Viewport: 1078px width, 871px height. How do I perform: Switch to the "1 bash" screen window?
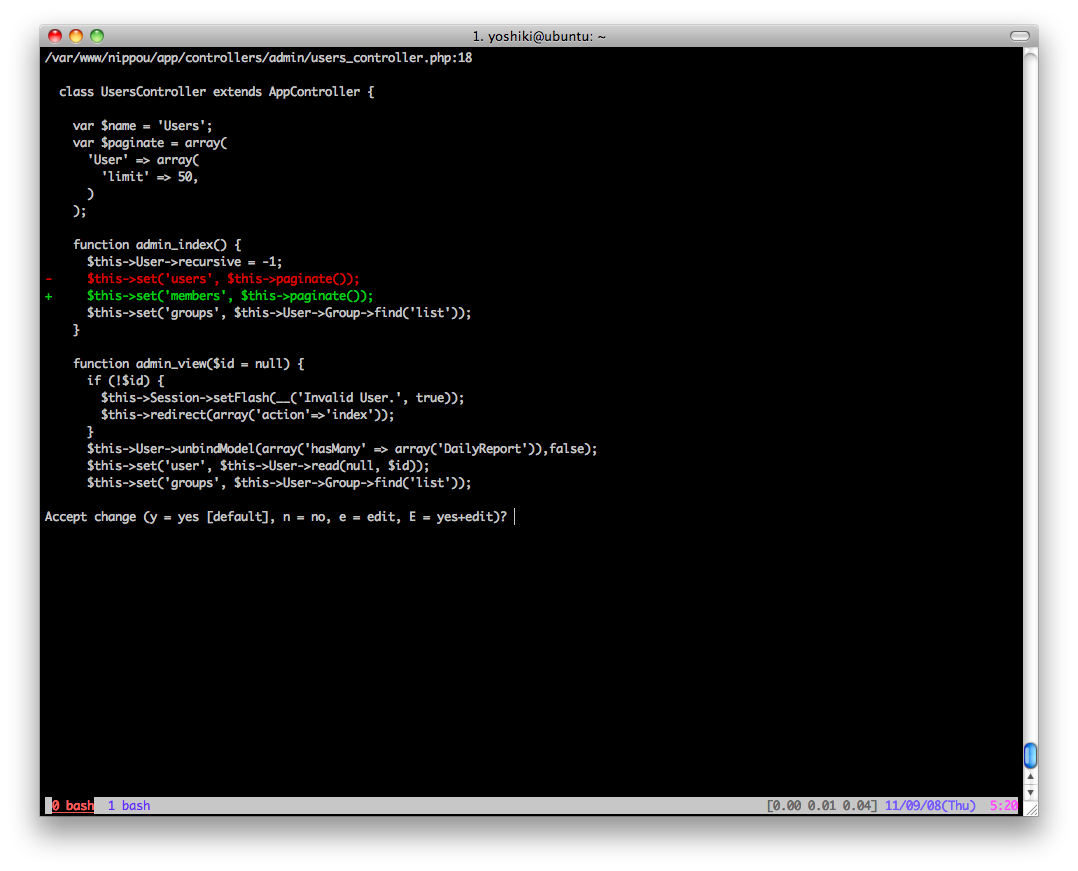click(x=129, y=806)
